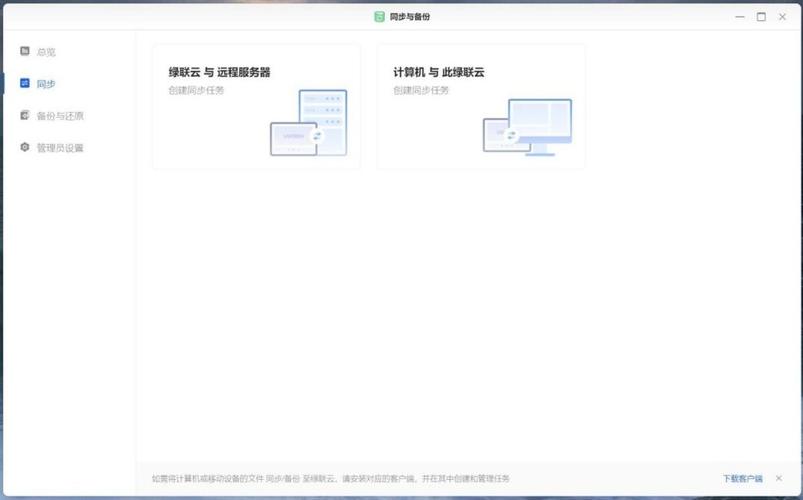Click the 管理员设置 gear icon

tap(25, 147)
